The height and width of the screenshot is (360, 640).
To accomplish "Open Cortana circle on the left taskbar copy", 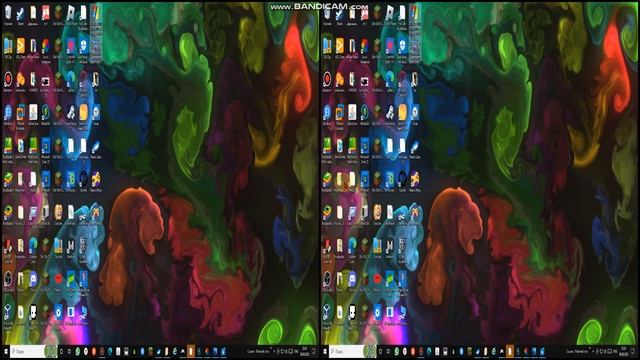I will pos(61,351).
